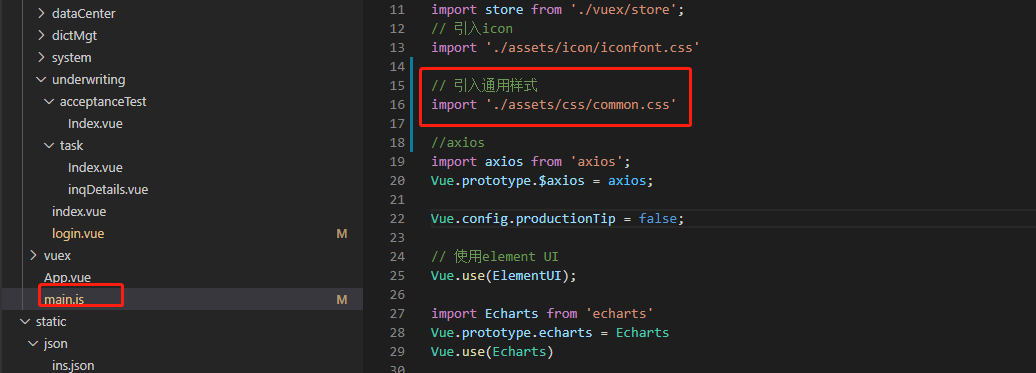Viewport: 1036px width, 373px height.
Task: Click 'axios' string on line 19
Action: (x=597, y=161)
